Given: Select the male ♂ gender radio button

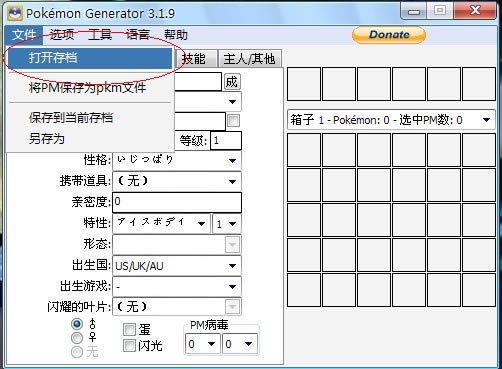Looking at the screenshot, I should (77, 324).
